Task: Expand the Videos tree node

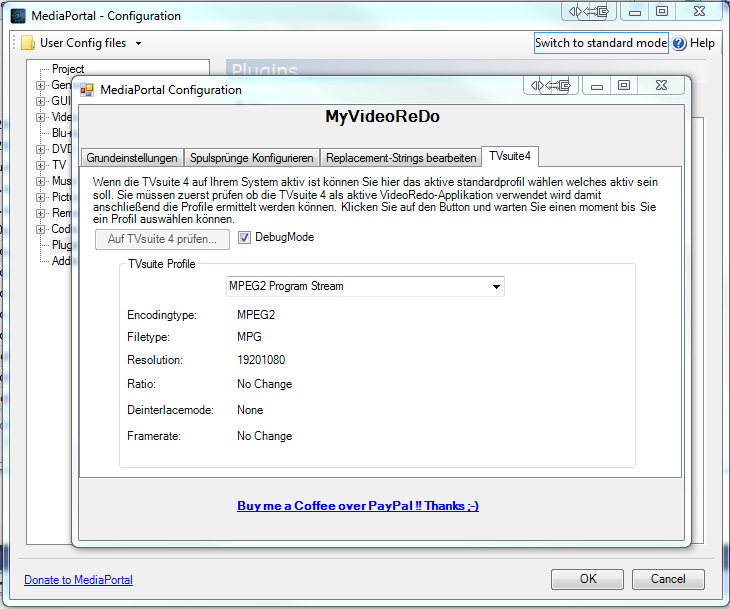Action: click(41, 117)
